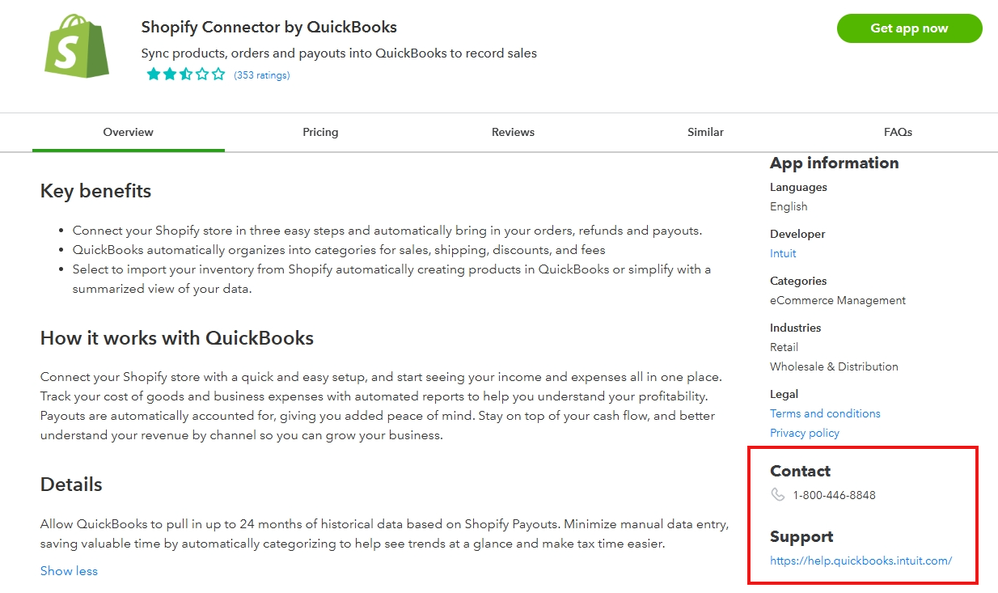Click the first rating star

[x=154, y=75]
